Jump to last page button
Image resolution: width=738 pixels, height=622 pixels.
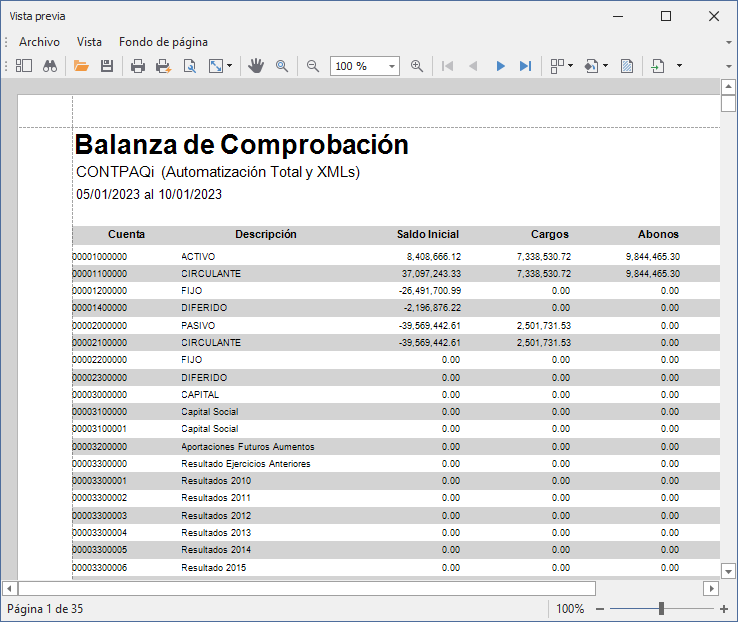point(525,66)
